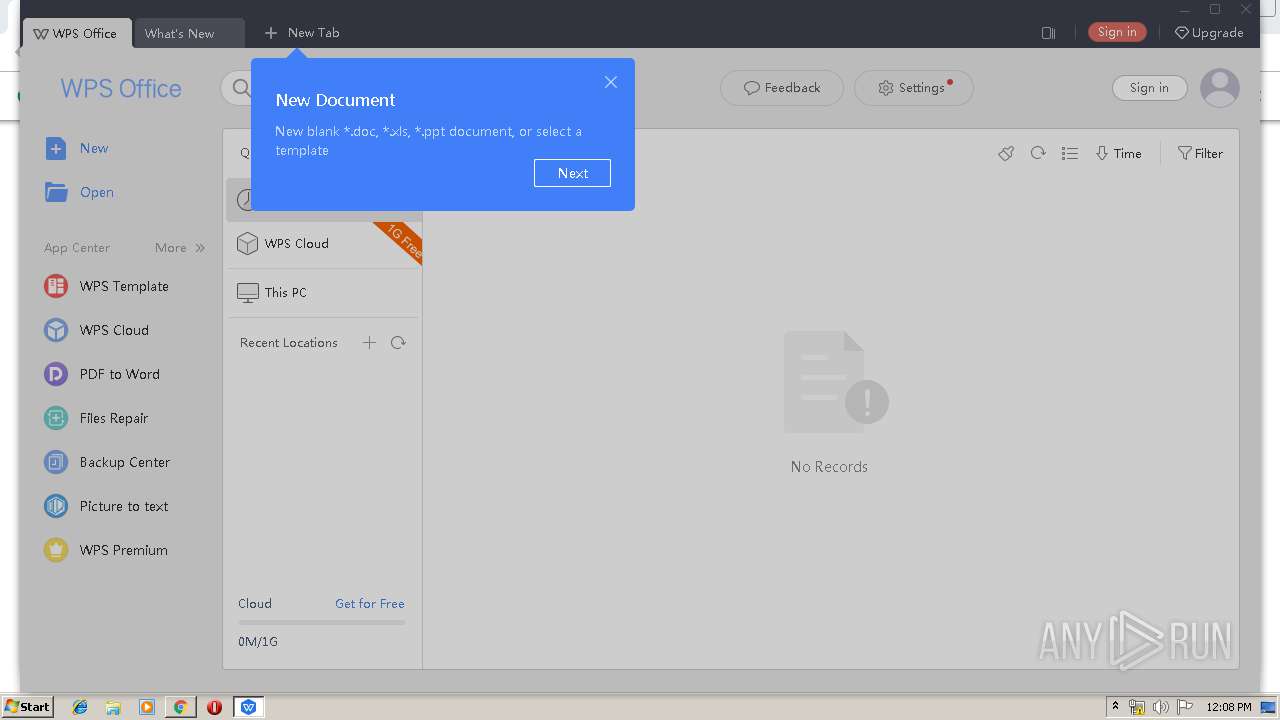Screen dimensions: 1280x720
Task: Refresh the file list in the toolbar
Action: coord(1038,153)
